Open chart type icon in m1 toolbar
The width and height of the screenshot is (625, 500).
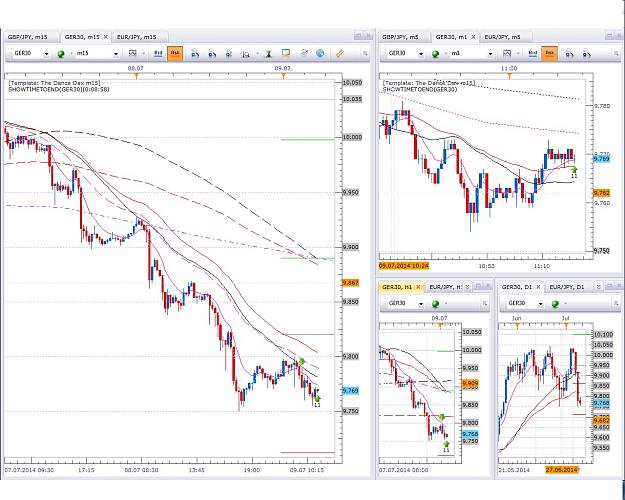click(507, 53)
